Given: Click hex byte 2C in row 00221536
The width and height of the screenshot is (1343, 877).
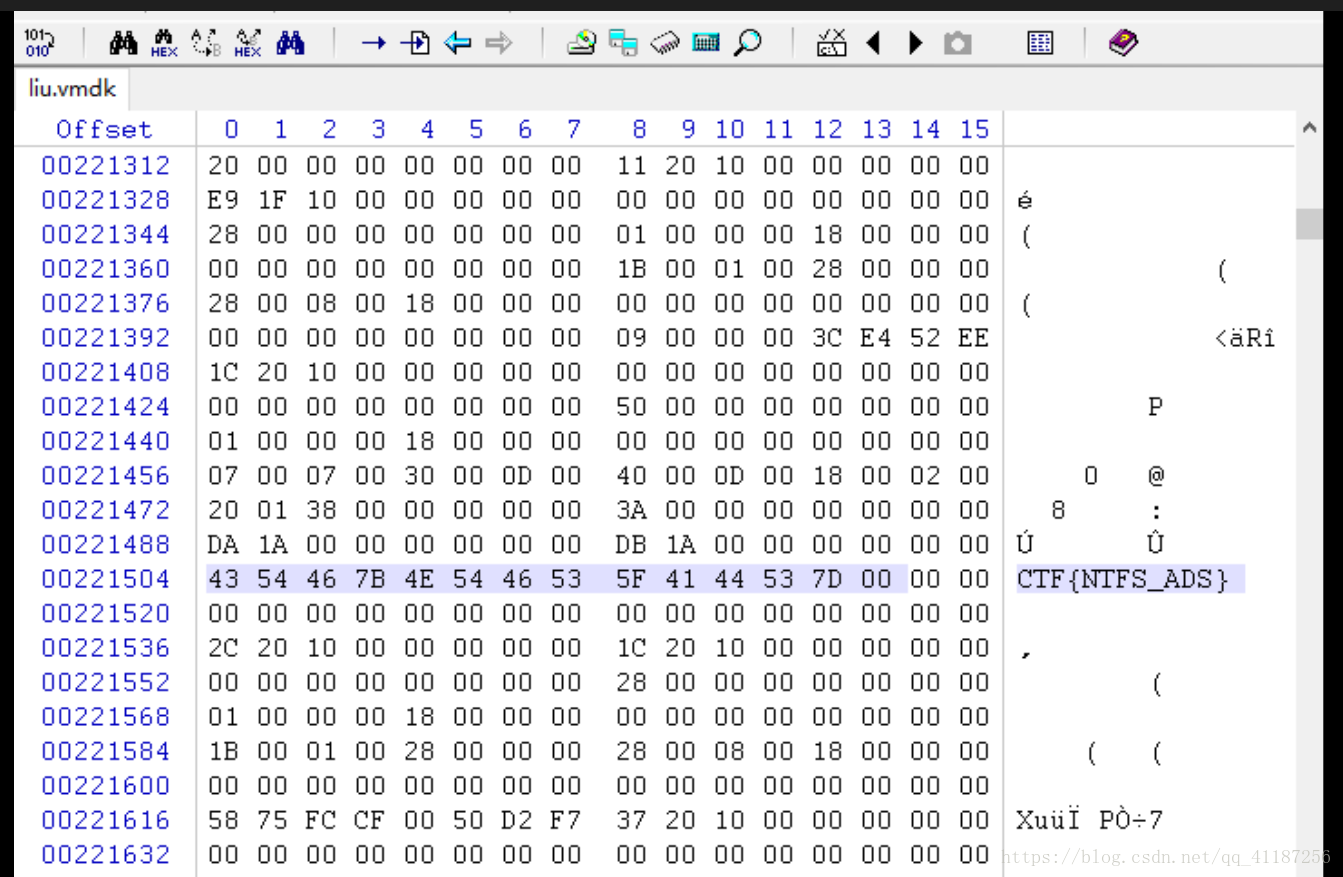Looking at the screenshot, I should (223, 648).
